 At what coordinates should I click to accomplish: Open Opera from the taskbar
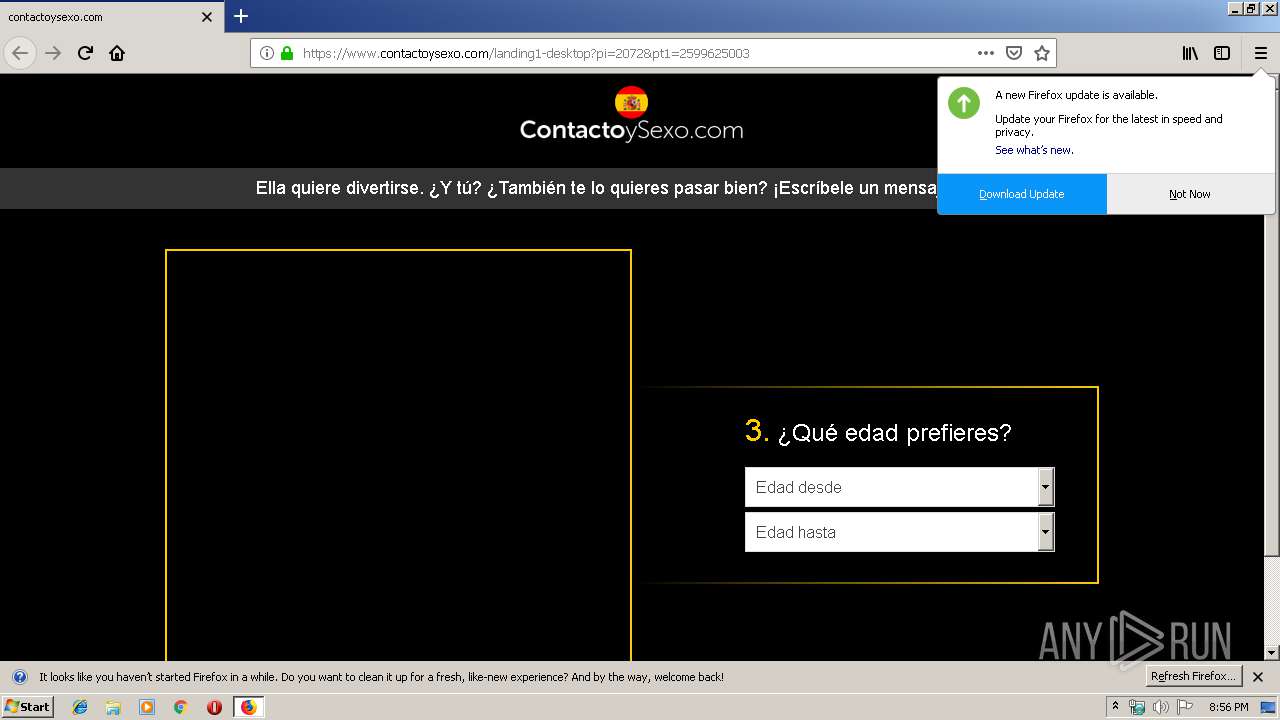point(214,707)
